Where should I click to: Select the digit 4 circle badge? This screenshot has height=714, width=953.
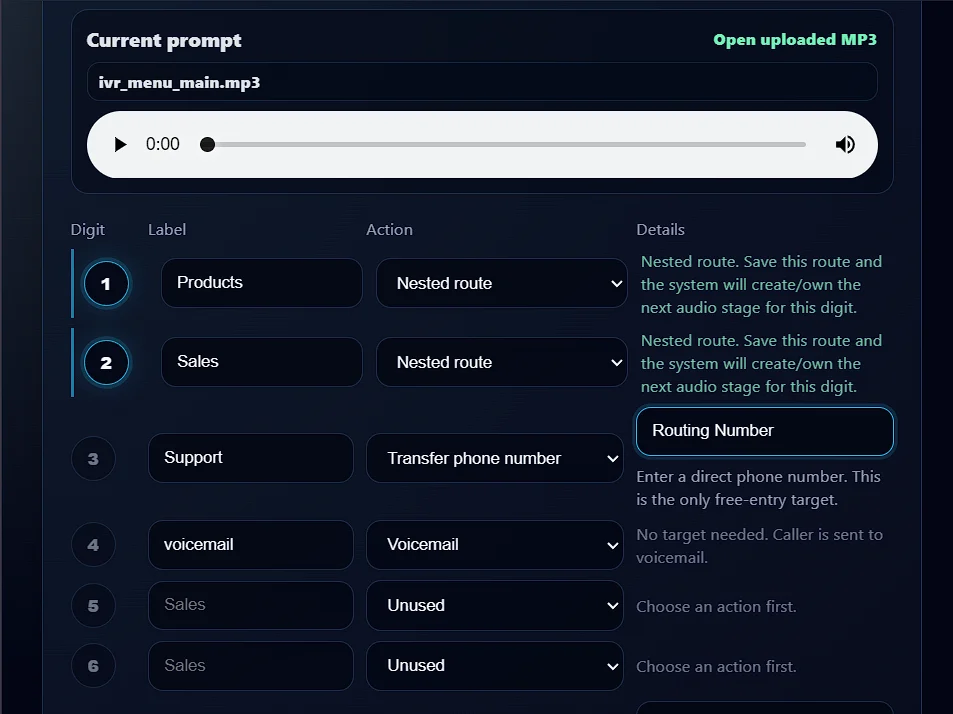click(x=93, y=545)
